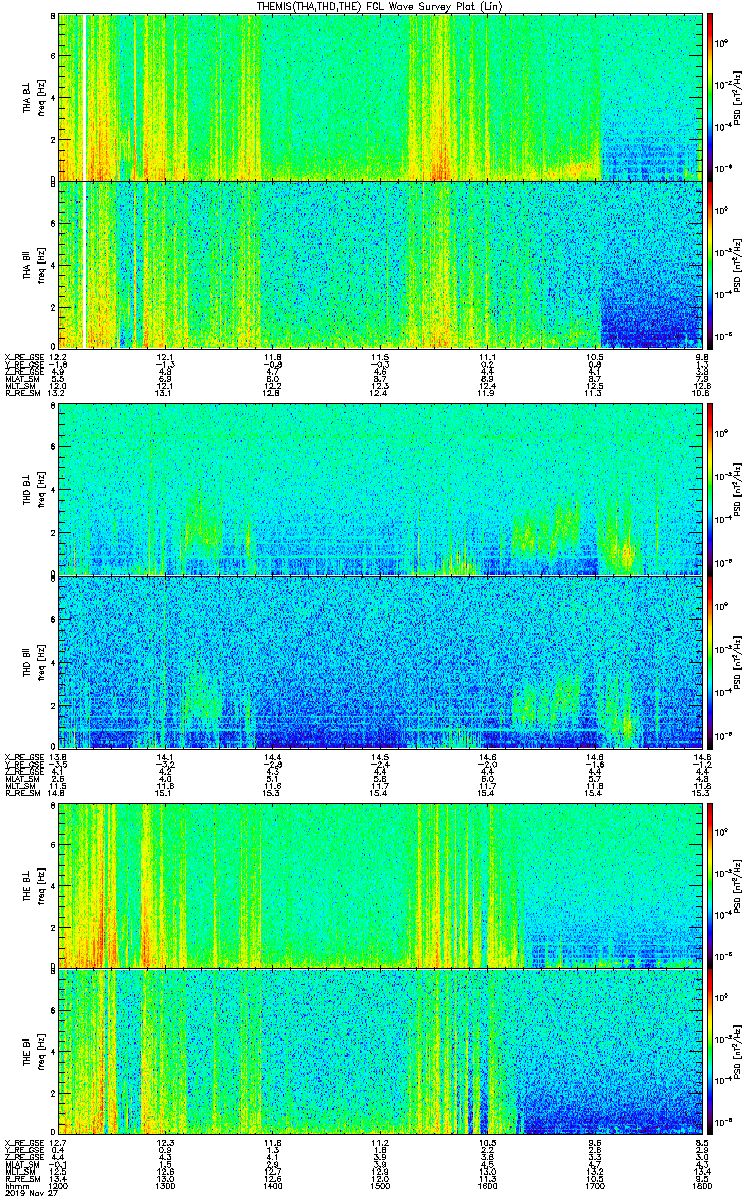This screenshot has height=1200, width=750.
Task: Click the PSD label next to THE B-parallel color bar
Action: click(739, 1051)
